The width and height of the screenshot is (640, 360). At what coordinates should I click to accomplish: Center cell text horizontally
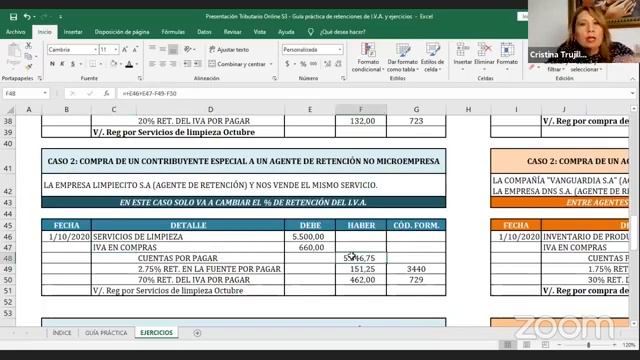tap(162, 64)
